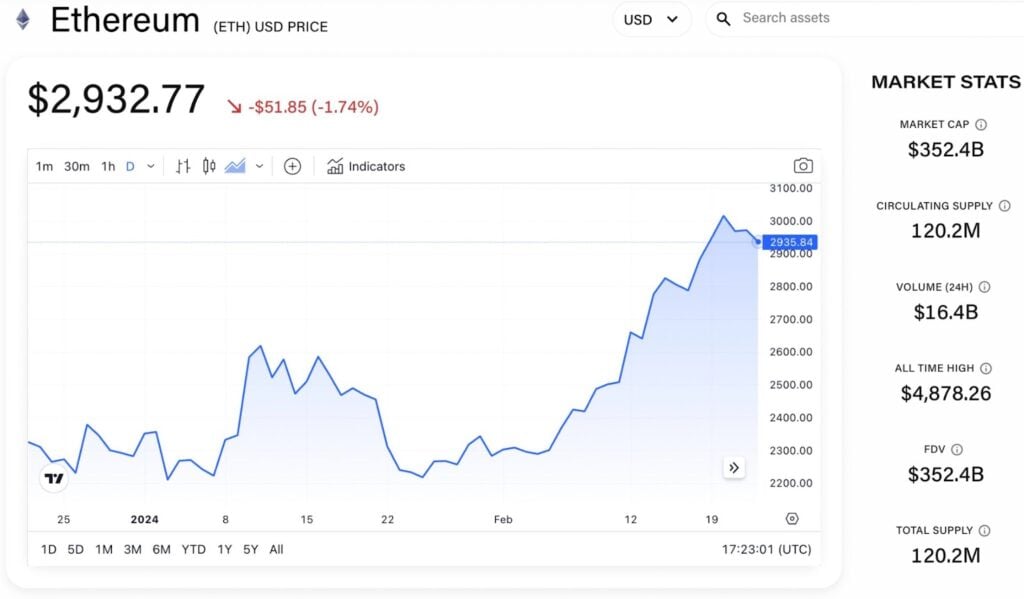Click the 2024 date axis label
Image resolution: width=1024 pixels, height=599 pixels.
pyautogui.click(x=144, y=519)
